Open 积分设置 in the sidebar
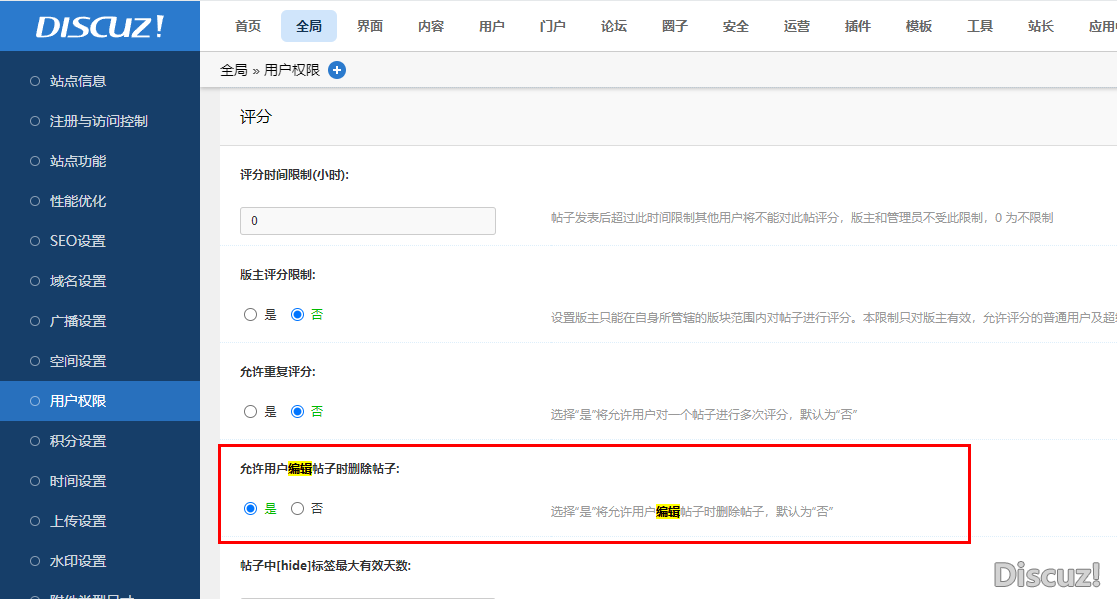The width and height of the screenshot is (1117, 599). pyautogui.click(x=78, y=441)
